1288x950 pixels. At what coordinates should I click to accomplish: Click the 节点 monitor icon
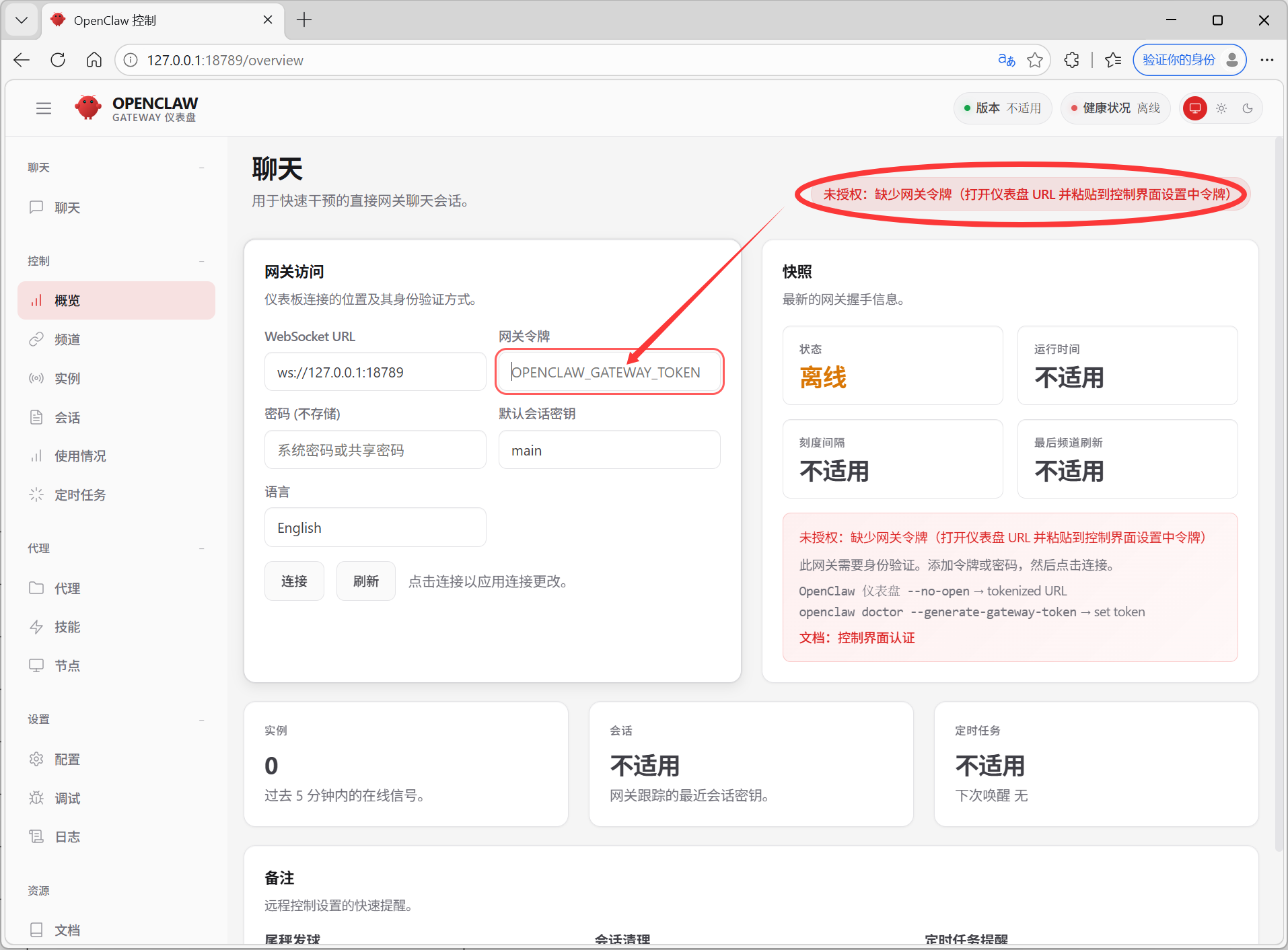(x=36, y=665)
